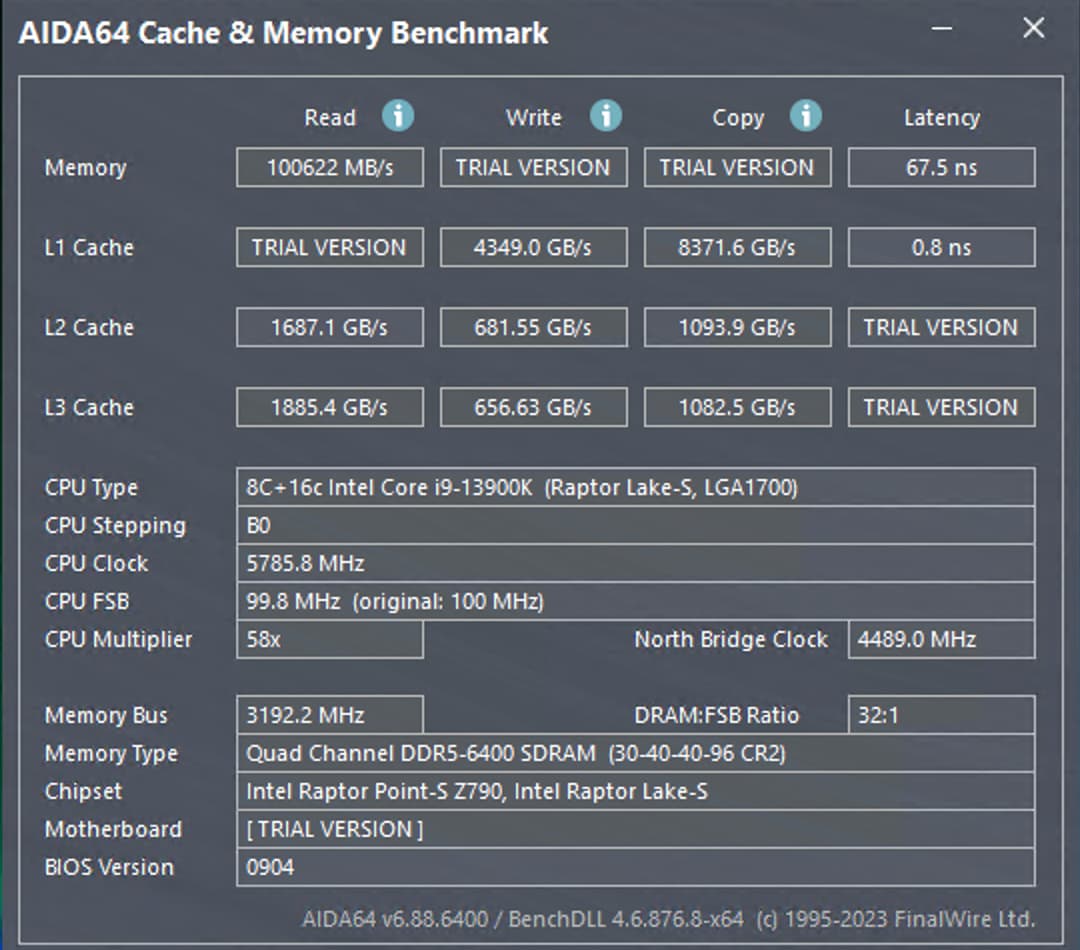Click the CPU Type field showing i9-13900K

coord(635,487)
